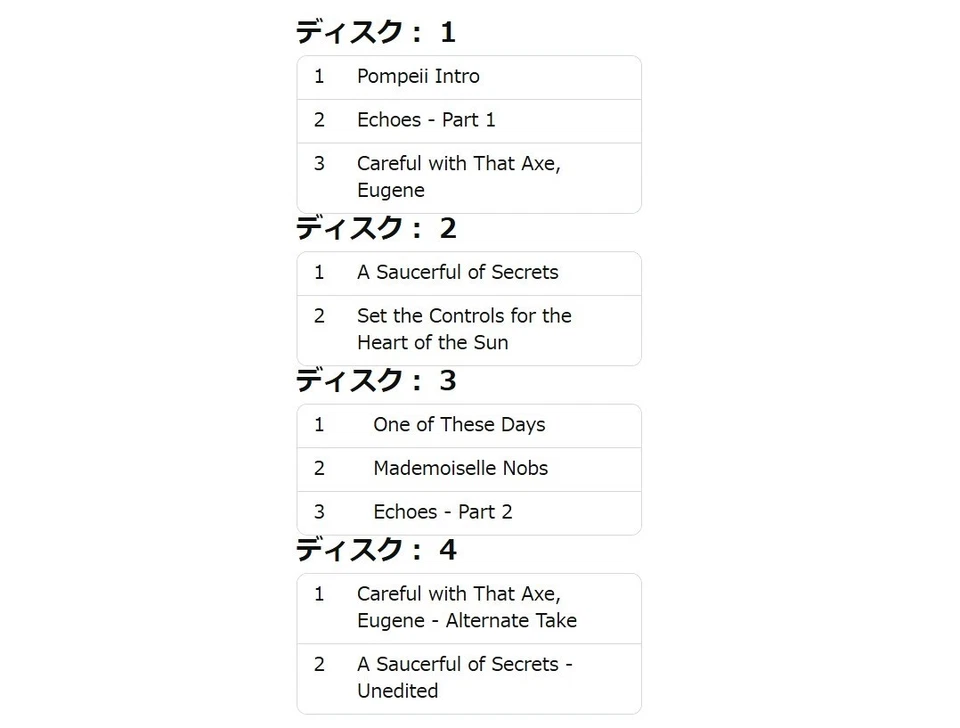Screen dimensions: 960x728
Task: Select One of These Days track
Action: pyautogui.click(x=469, y=426)
